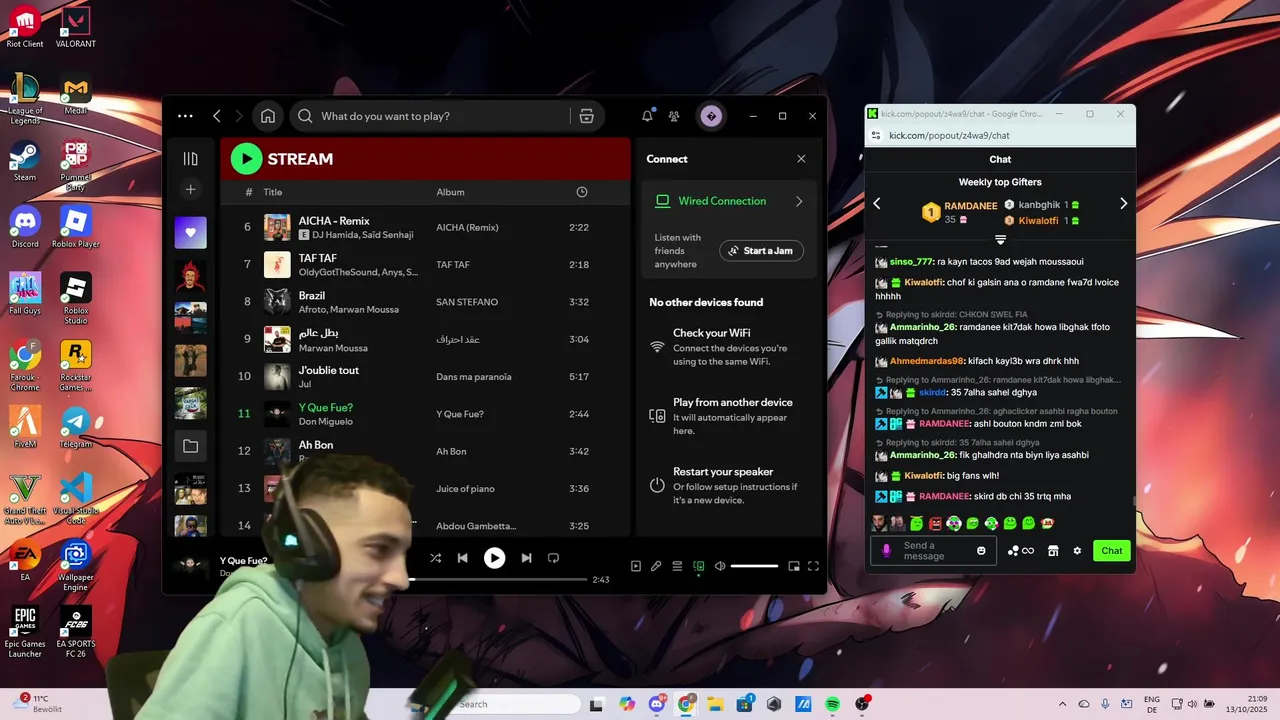
Task: Skip to previous track
Action: [462, 558]
